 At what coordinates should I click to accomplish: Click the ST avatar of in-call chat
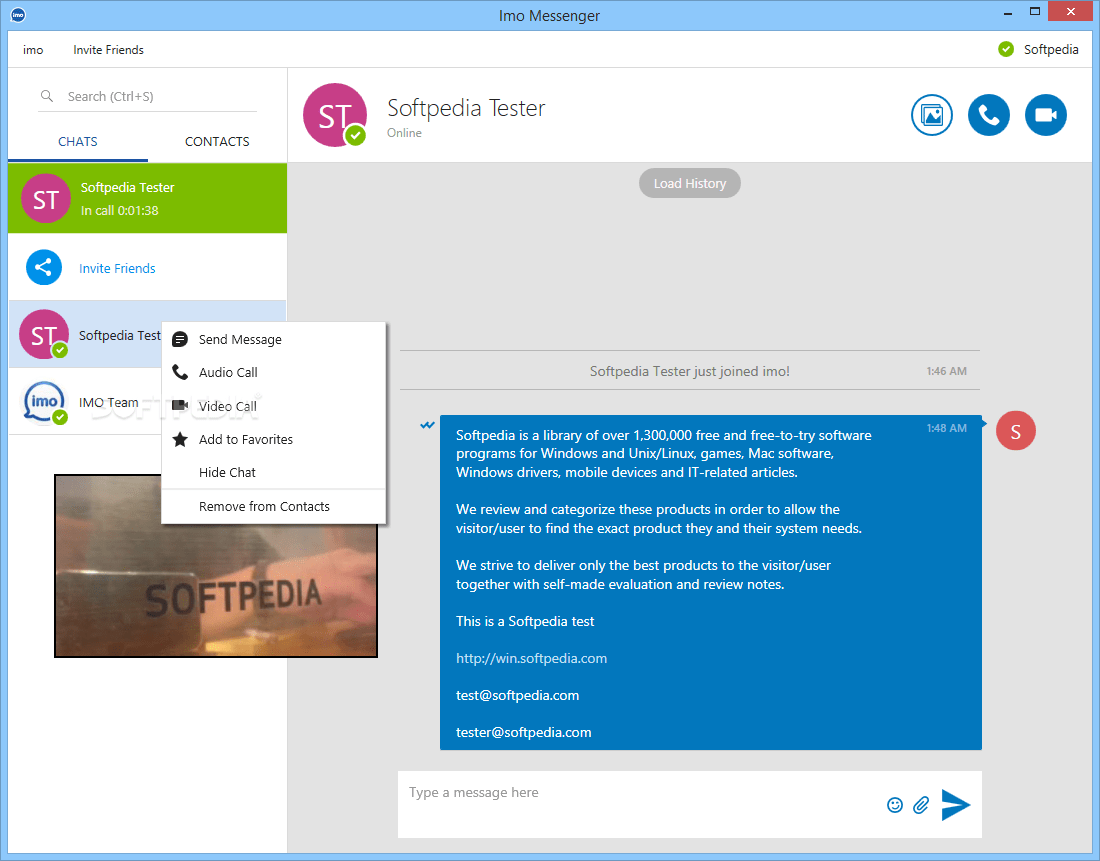(46, 199)
